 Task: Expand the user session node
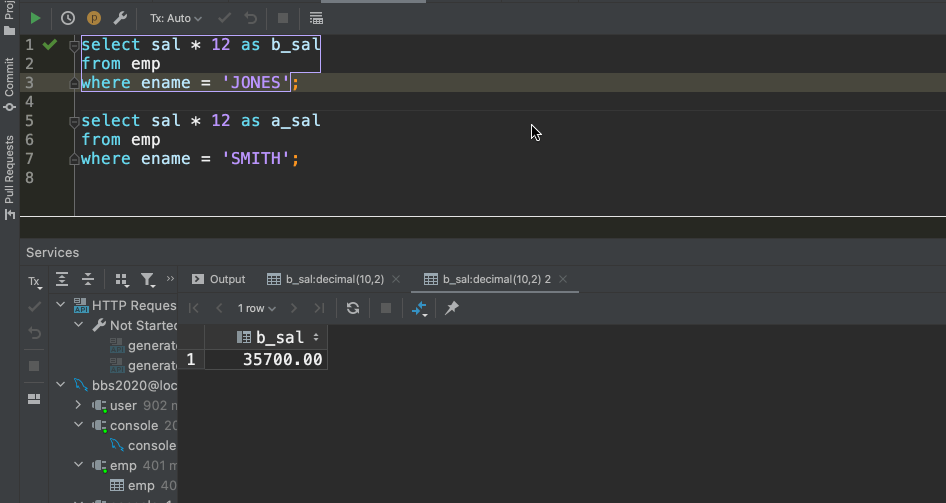pyautogui.click(x=78, y=405)
